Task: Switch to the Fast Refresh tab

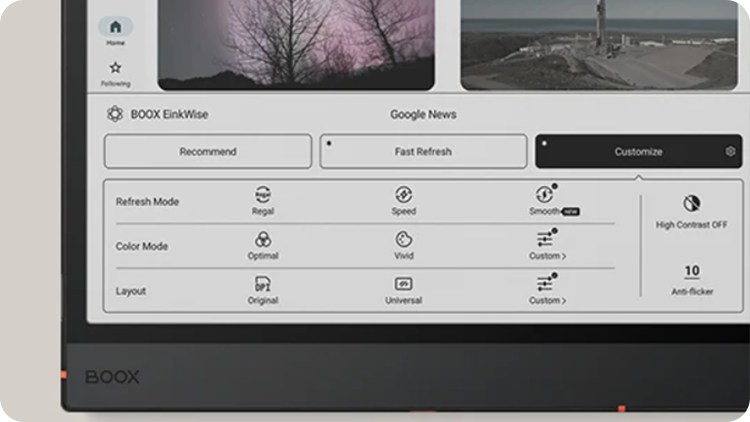Action: tap(423, 152)
